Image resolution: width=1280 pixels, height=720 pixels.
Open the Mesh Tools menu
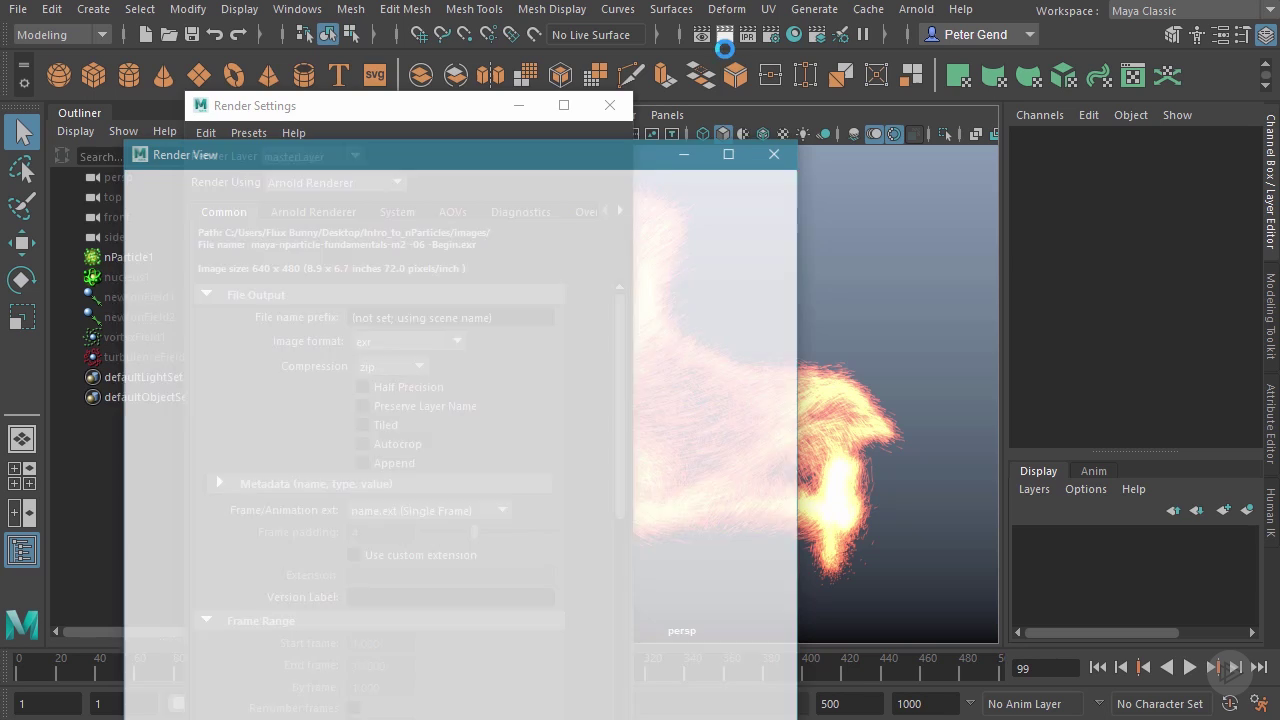(474, 9)
